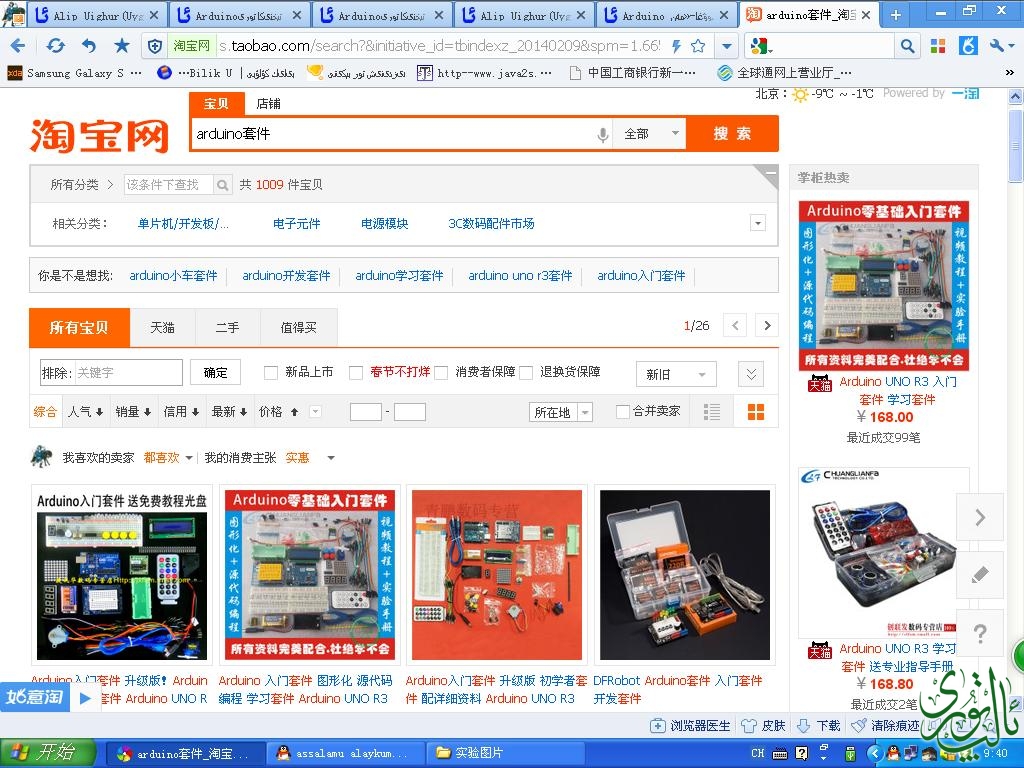Switch to the 店铺 search tab
The height and width of the screenshot is (768, 1024).
pos(268,103)
